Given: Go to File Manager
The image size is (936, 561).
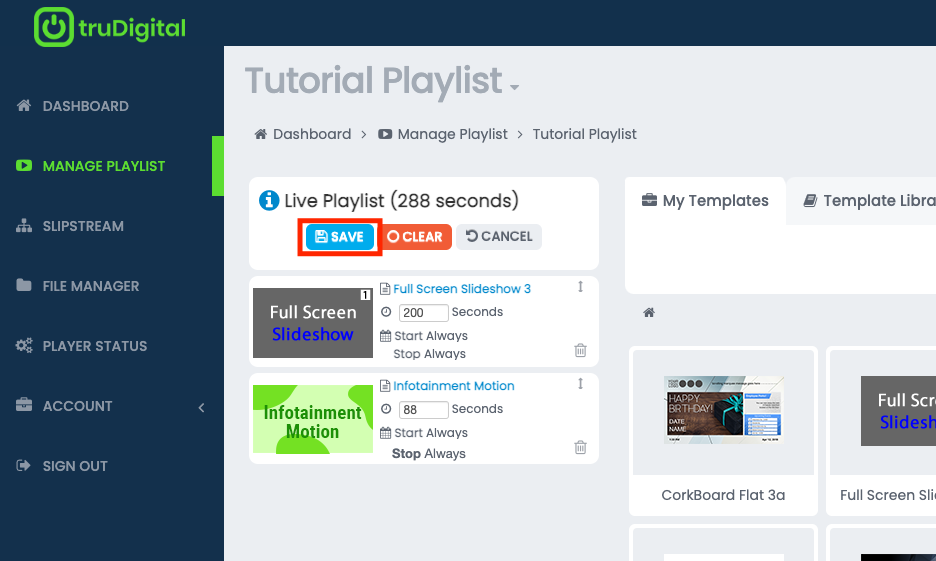Looking at the screenshot, I should pyautogui.click(x=91, y=286).
